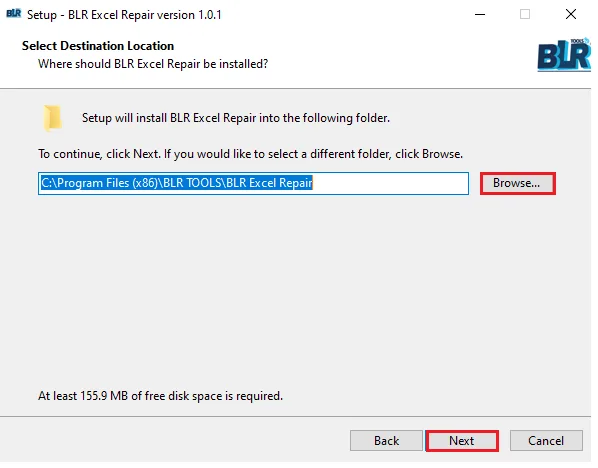
Task: Click the '155.9 MB of free disk space' text
Action: (x=160, y=396)
